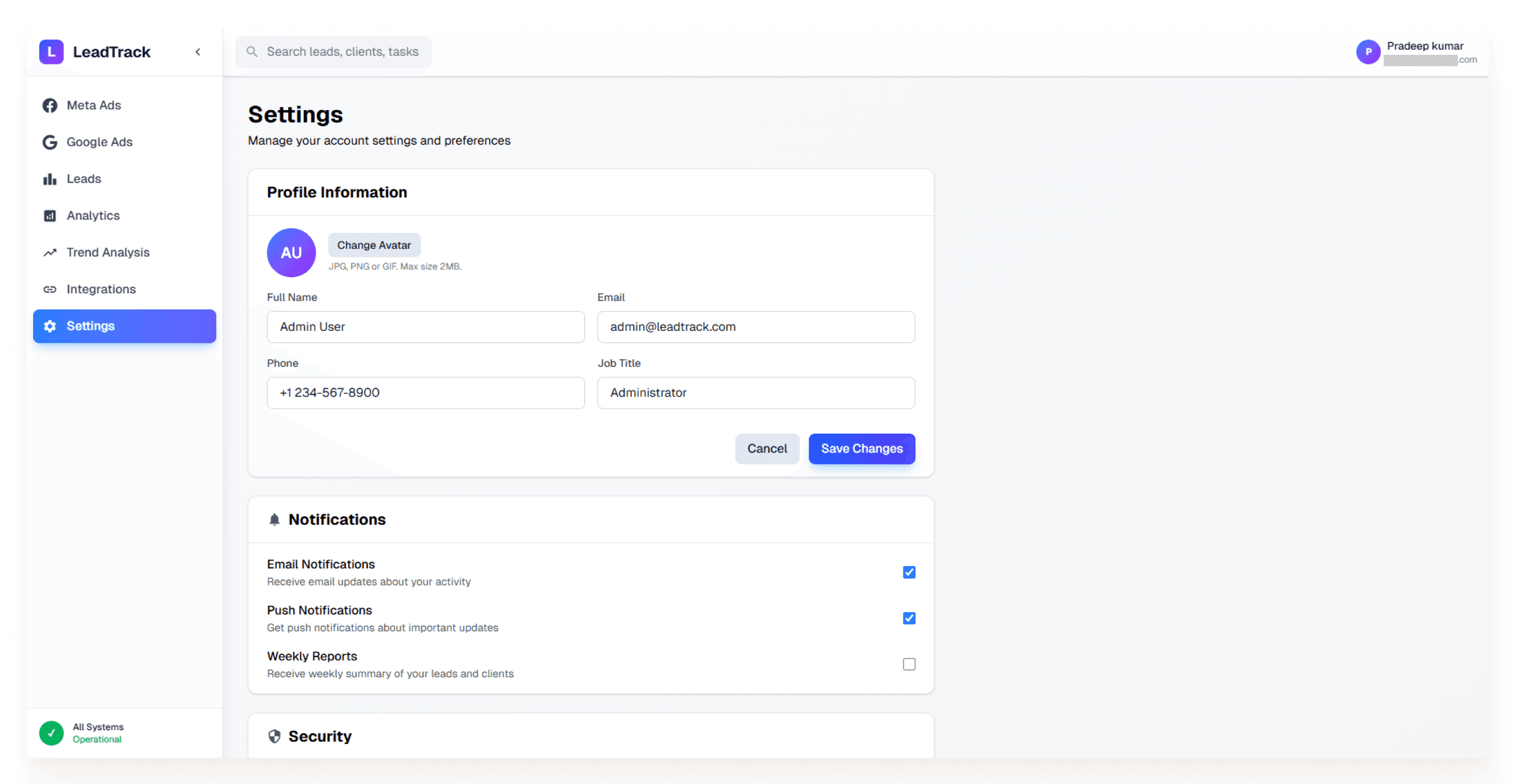
Task: Uncheck the Email Notifications checkbox
Action: (909, 572)
